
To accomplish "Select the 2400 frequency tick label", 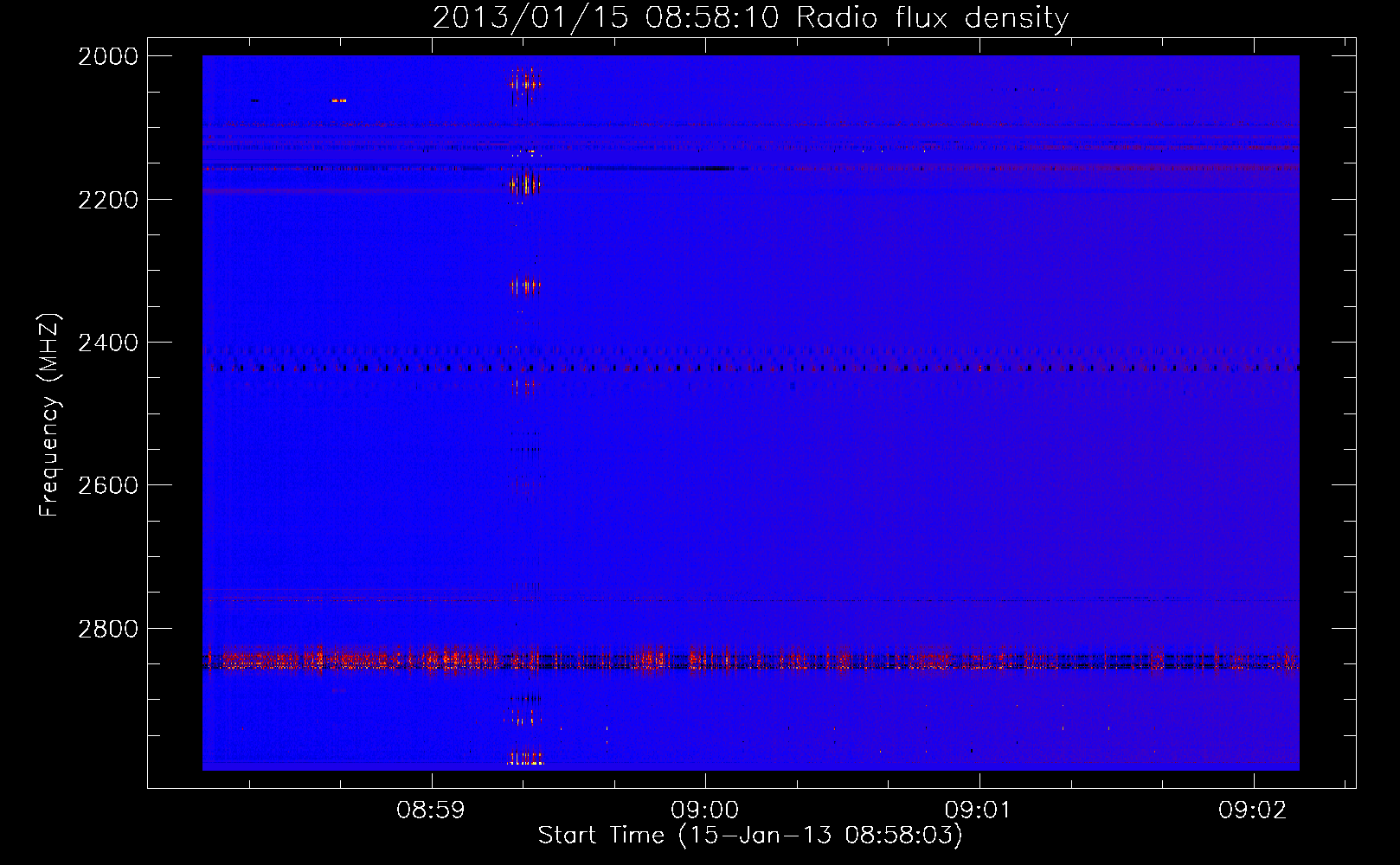I will tap(108, 343).
